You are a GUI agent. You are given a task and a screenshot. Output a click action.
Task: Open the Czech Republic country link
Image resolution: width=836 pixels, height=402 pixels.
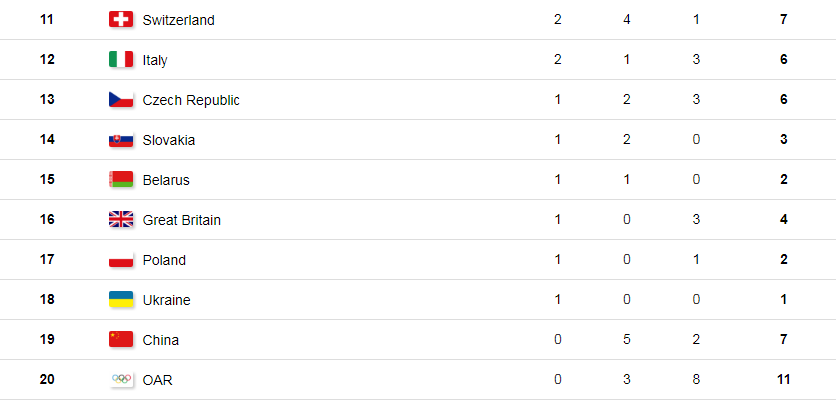pos(191,100)
